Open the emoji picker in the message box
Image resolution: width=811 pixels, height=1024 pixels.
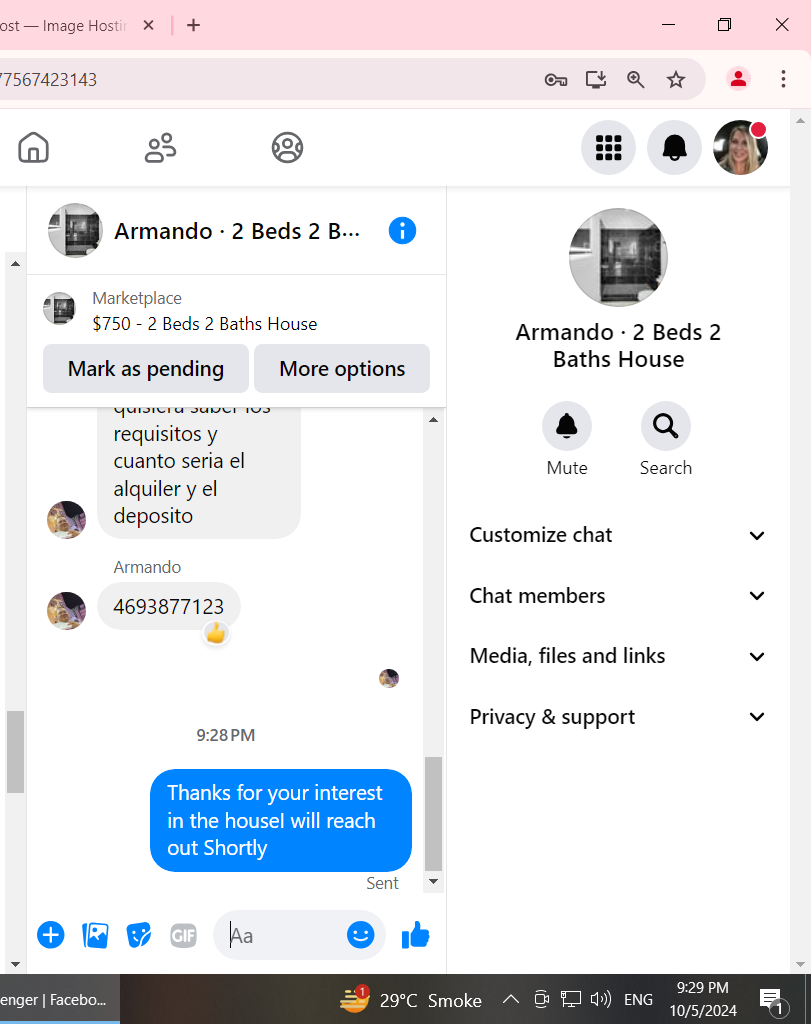[x=360, y=935]
